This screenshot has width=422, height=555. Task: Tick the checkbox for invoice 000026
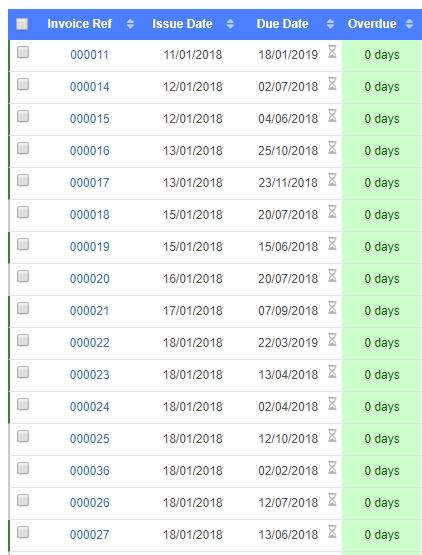(23, 500)
